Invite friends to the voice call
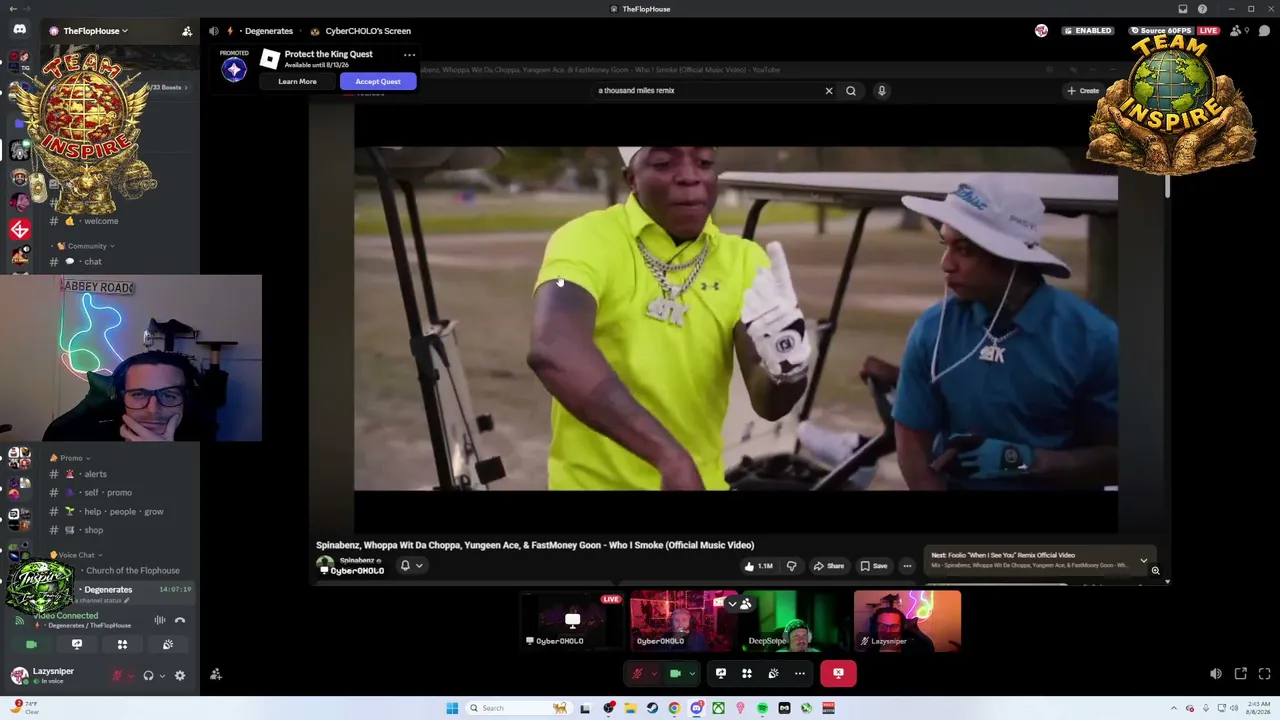The image size is (1280, 720). pyautogui.click(x=216, y=675)
